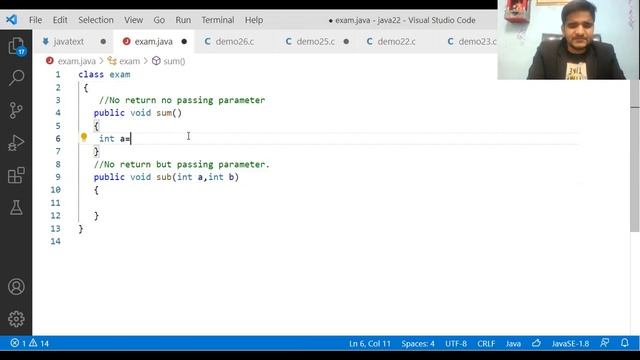Screen dimensions: 640x360
Task: Click 'int a=' on line 6
Action: (114, 138)
